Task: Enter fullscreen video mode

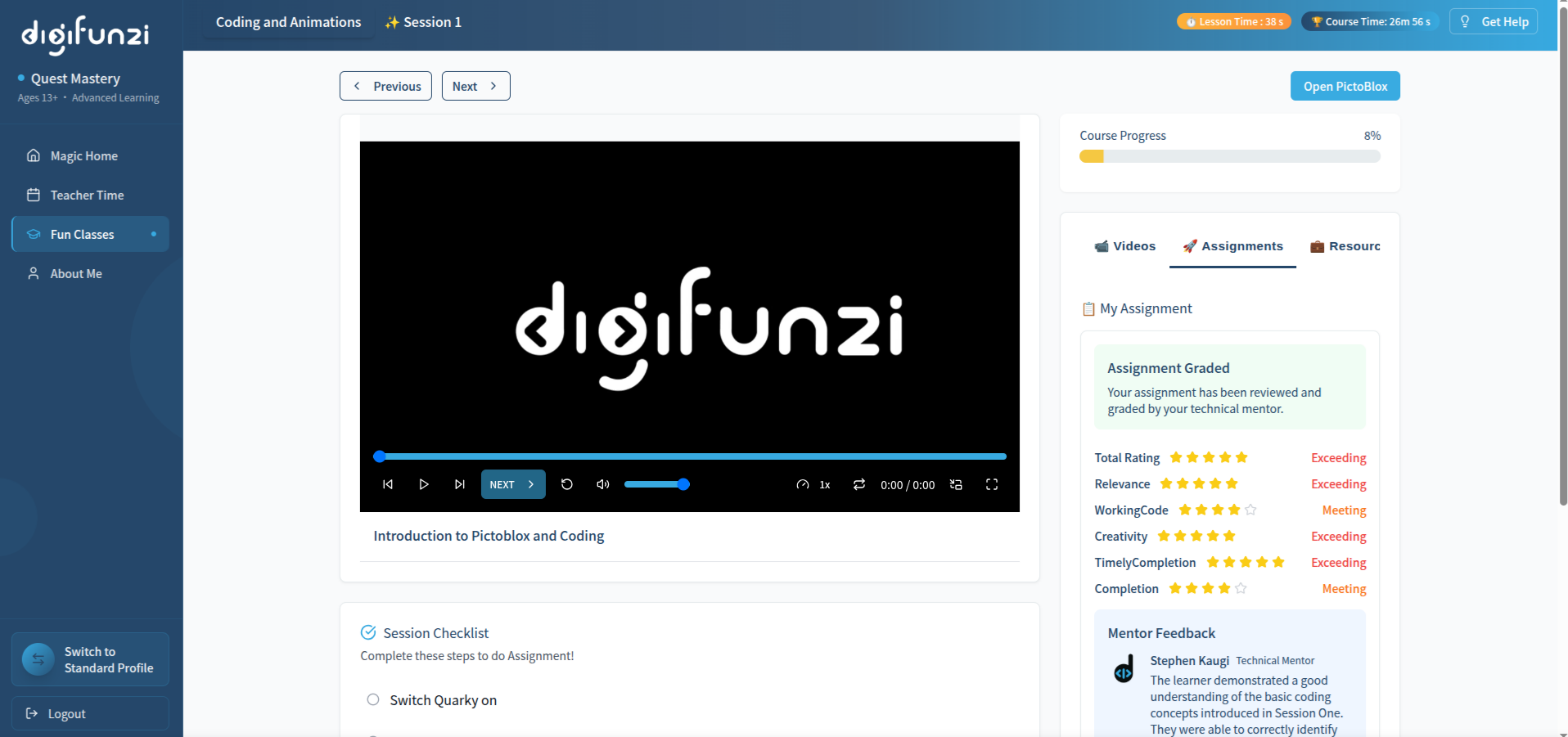Action: tap(991, 484)
